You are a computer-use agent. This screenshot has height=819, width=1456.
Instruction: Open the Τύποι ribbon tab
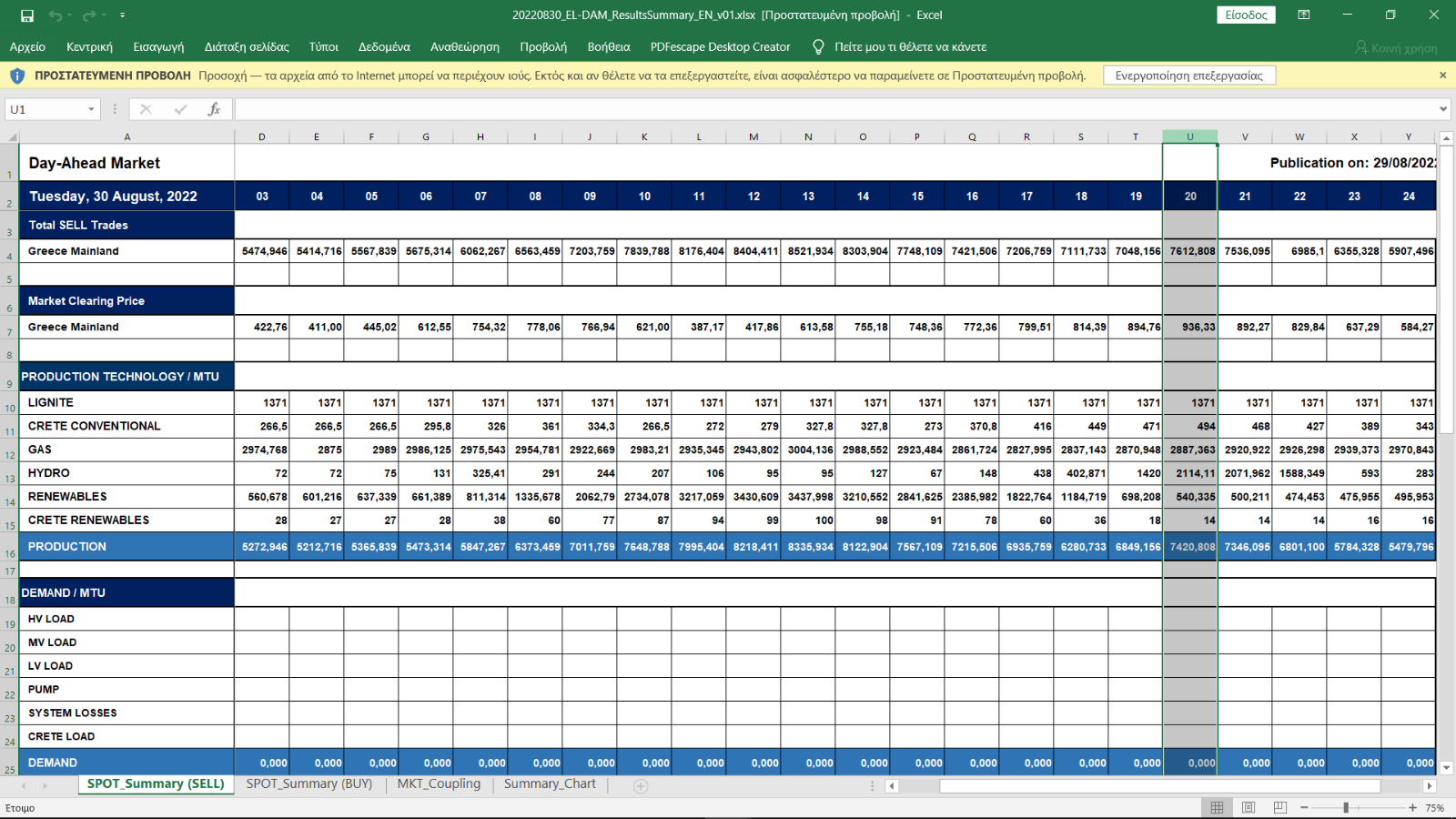323,46
